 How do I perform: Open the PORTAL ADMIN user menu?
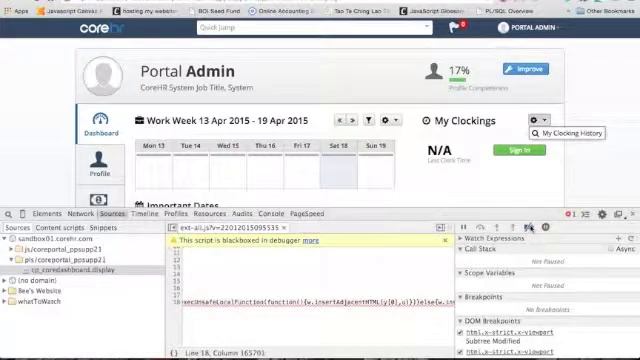528,27
